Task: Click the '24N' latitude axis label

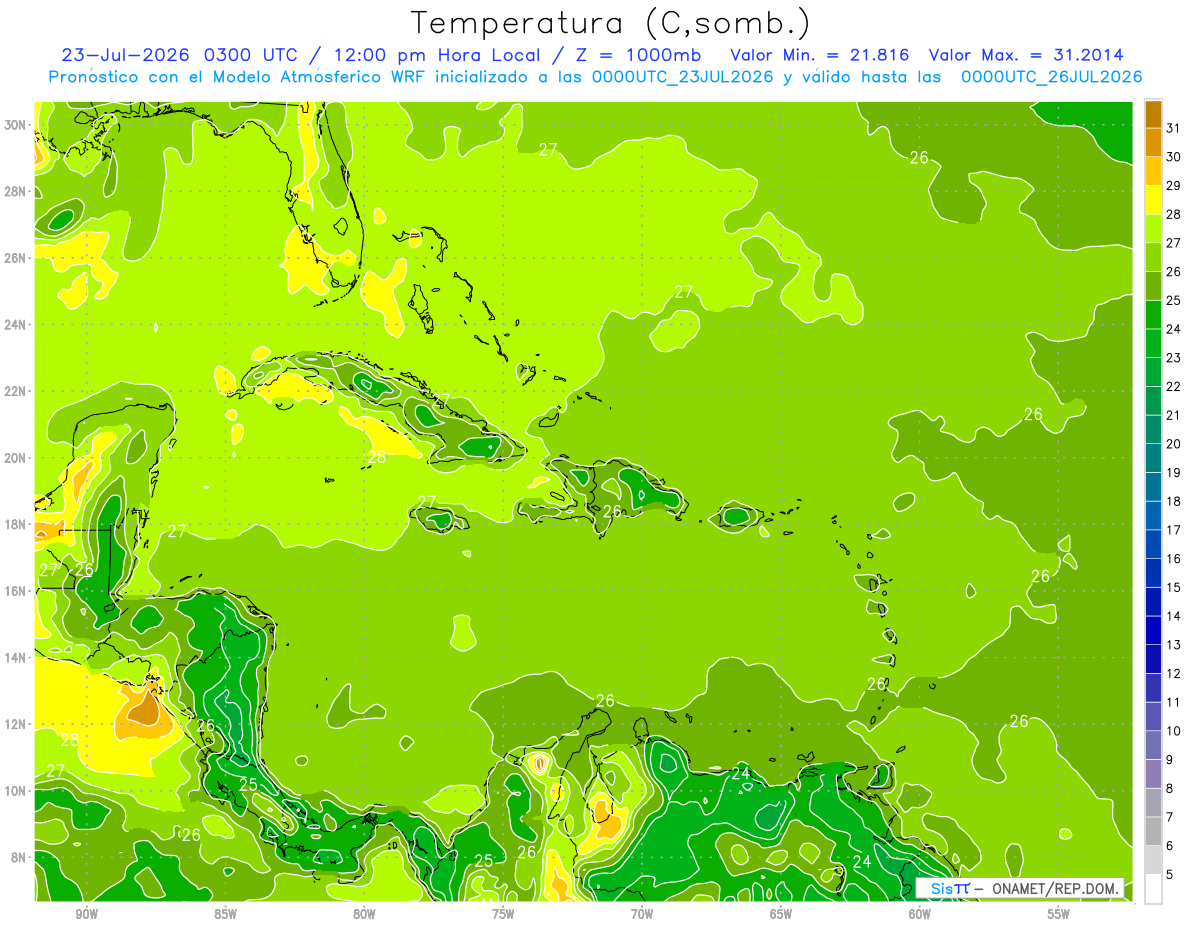Action: click(x=16, y=325)
